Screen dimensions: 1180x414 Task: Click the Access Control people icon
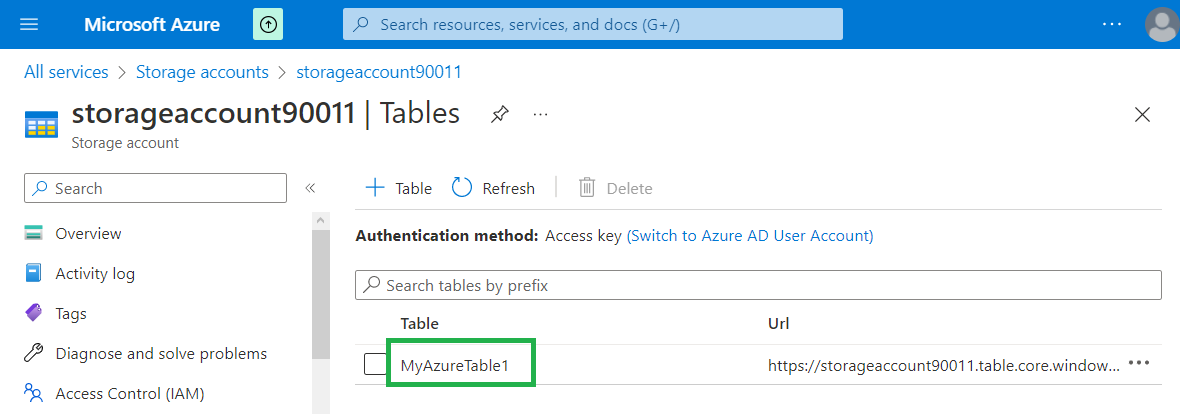33,391
